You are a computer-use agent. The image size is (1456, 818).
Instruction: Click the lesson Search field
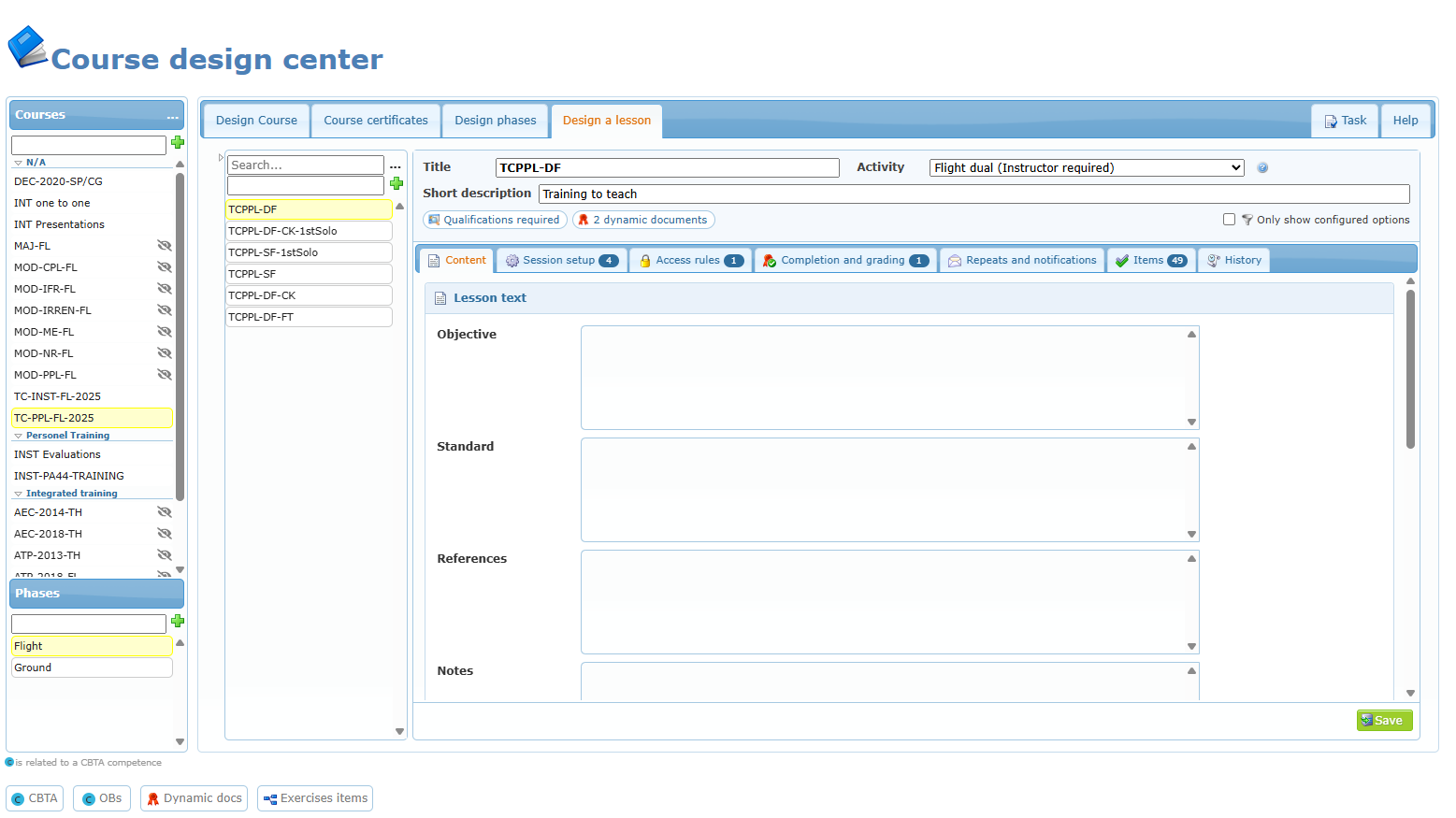coord(306,165)
